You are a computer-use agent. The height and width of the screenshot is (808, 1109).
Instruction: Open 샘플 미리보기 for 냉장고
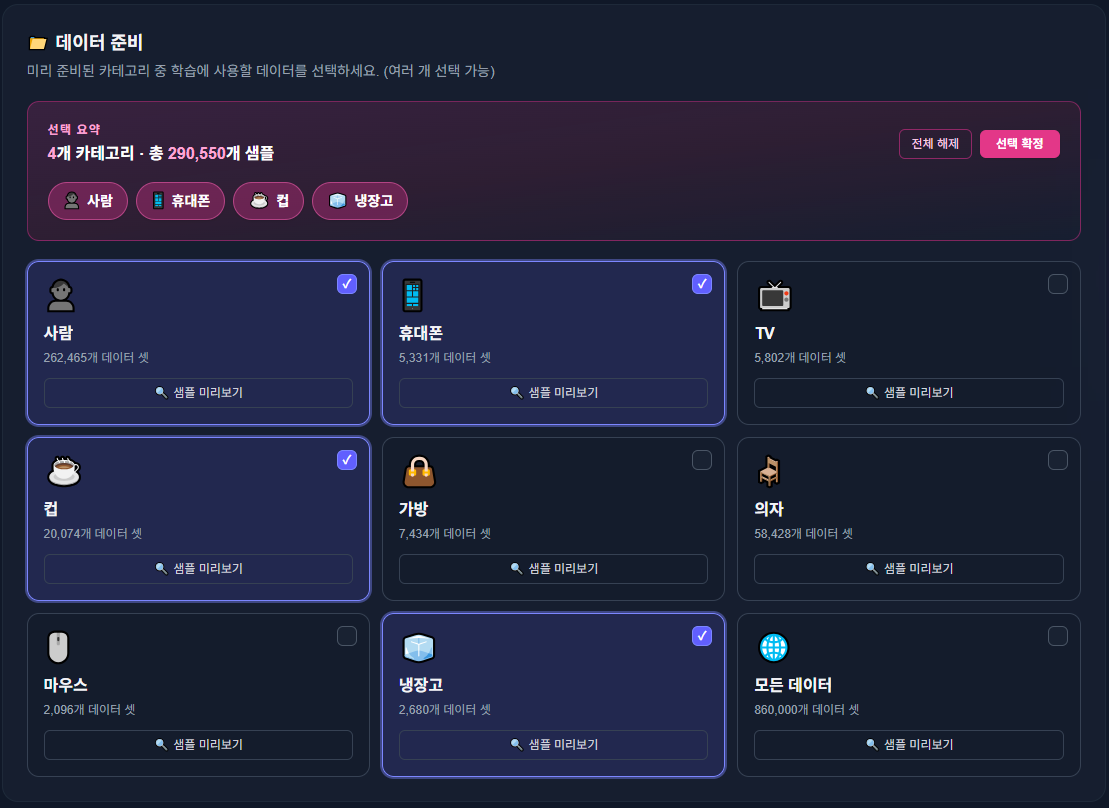(x=553, y=745)
